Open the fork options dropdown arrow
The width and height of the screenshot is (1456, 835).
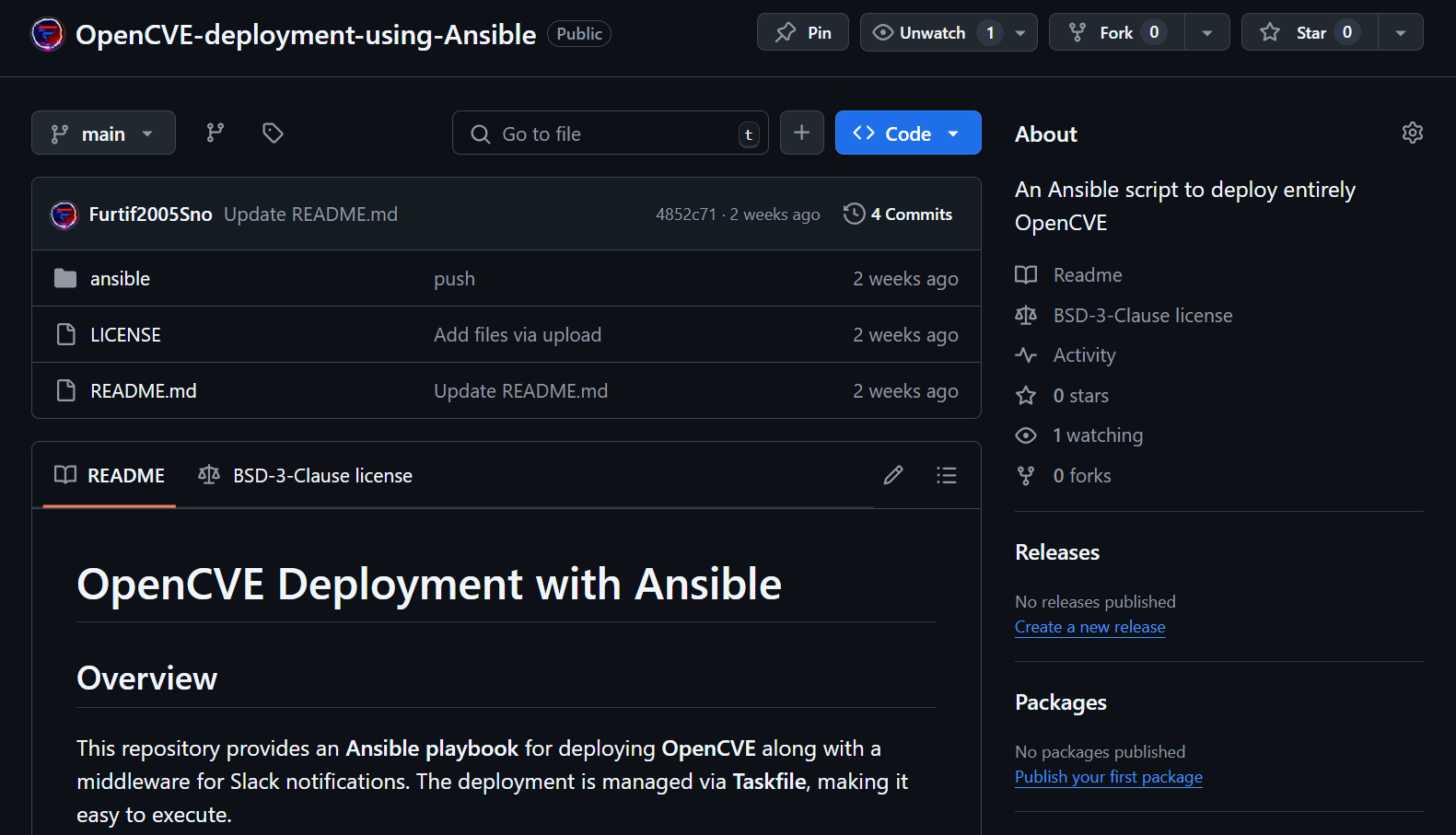(1207, 32)
